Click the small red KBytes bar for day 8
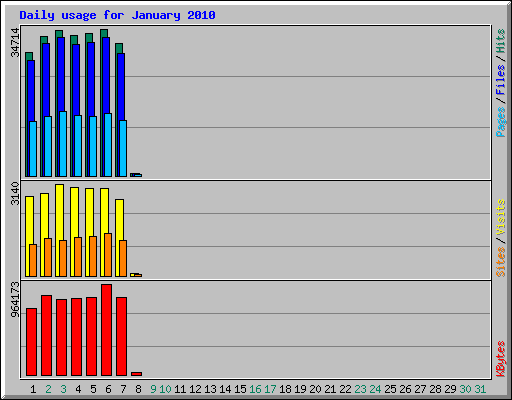 point(137,374)
